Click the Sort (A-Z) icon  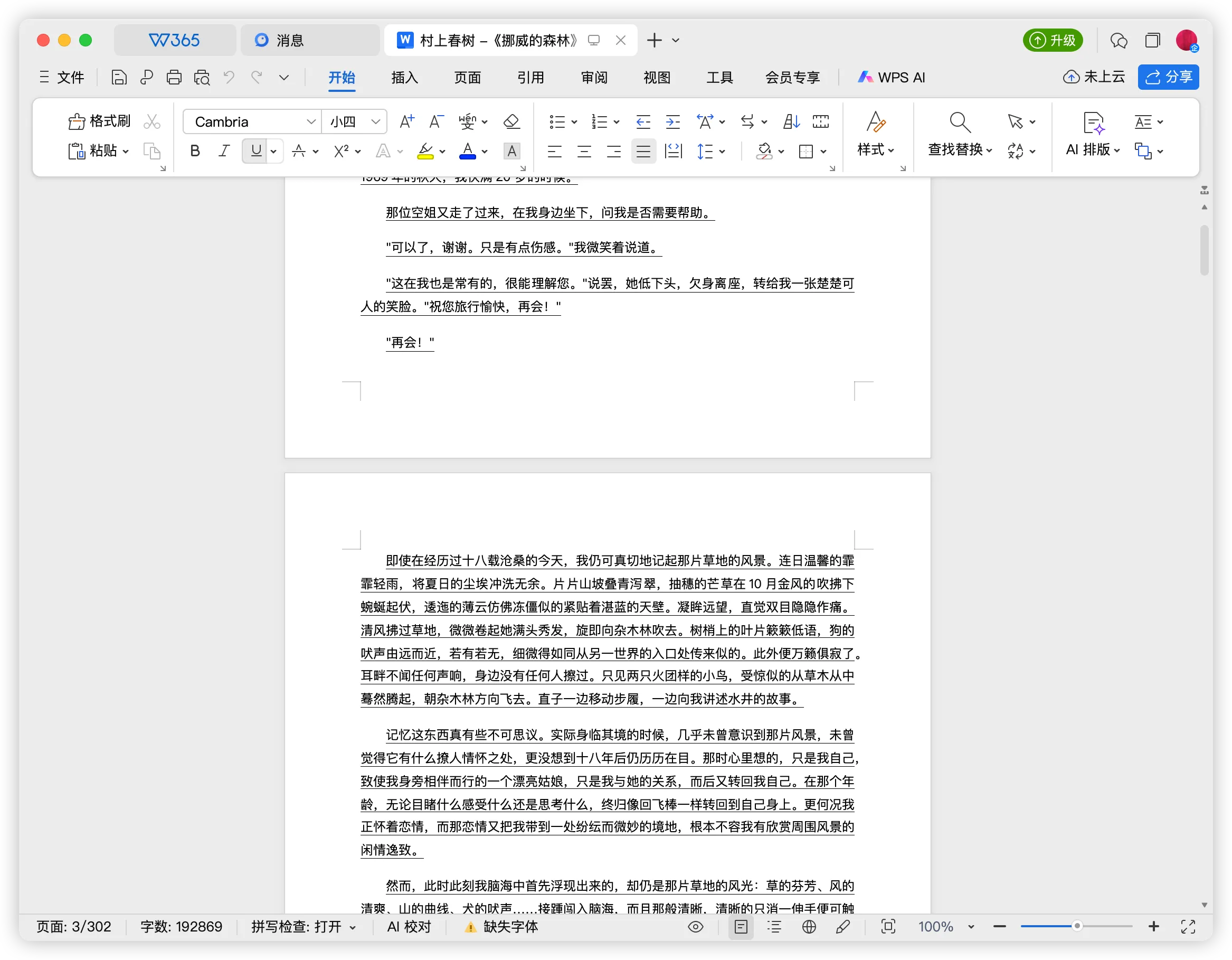click(791, 121)
